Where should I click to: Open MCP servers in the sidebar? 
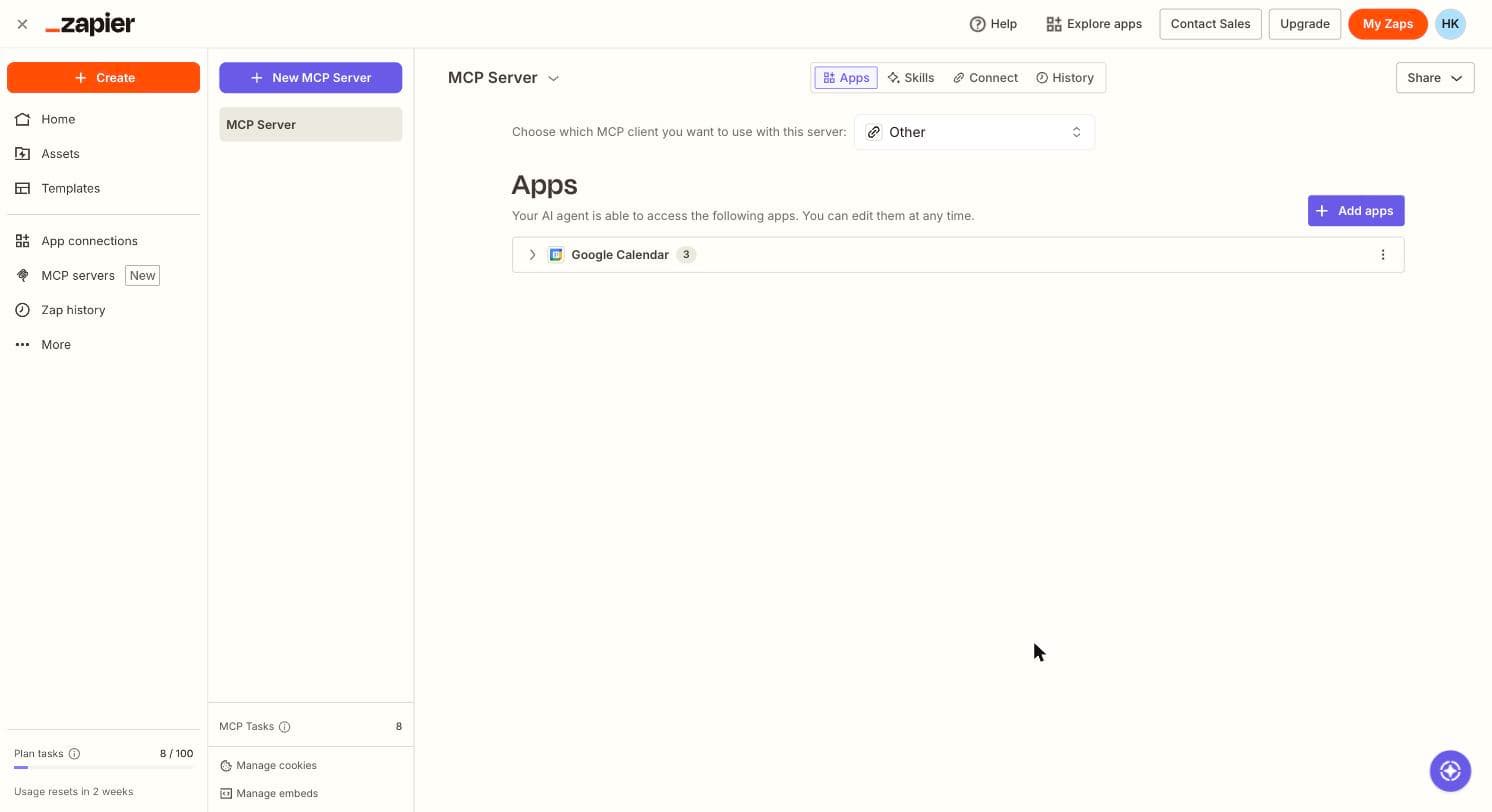(78, 275)
